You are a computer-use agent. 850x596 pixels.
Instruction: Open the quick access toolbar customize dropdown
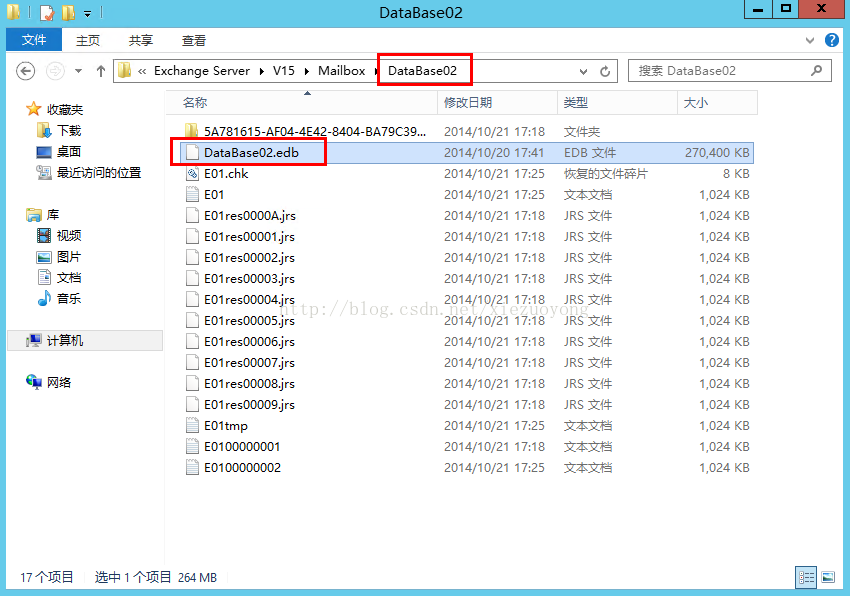pyautogui.click(x=87, y=13)
